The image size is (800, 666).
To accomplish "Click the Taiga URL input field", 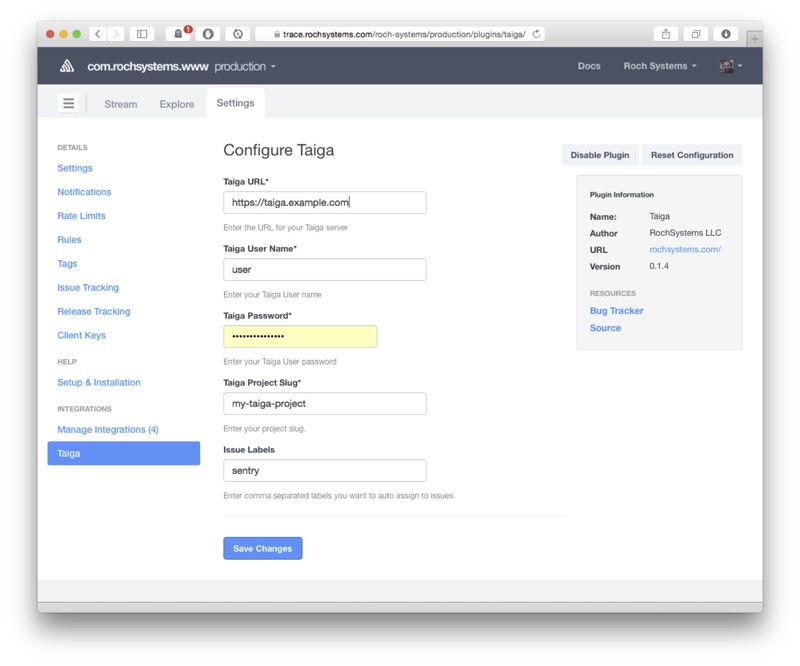I will (x=324, y=203).
